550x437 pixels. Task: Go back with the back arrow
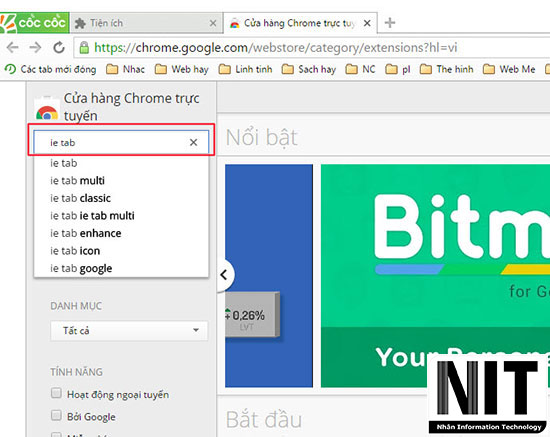(13, 48)
